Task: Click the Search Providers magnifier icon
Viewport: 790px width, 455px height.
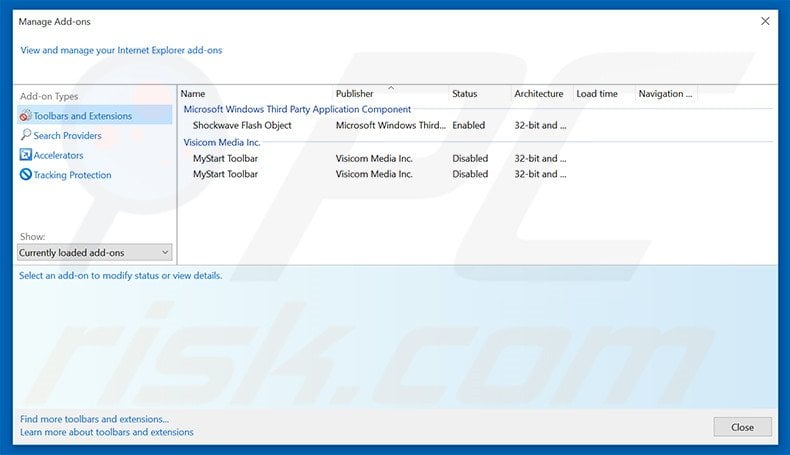Action: [26, 135]
